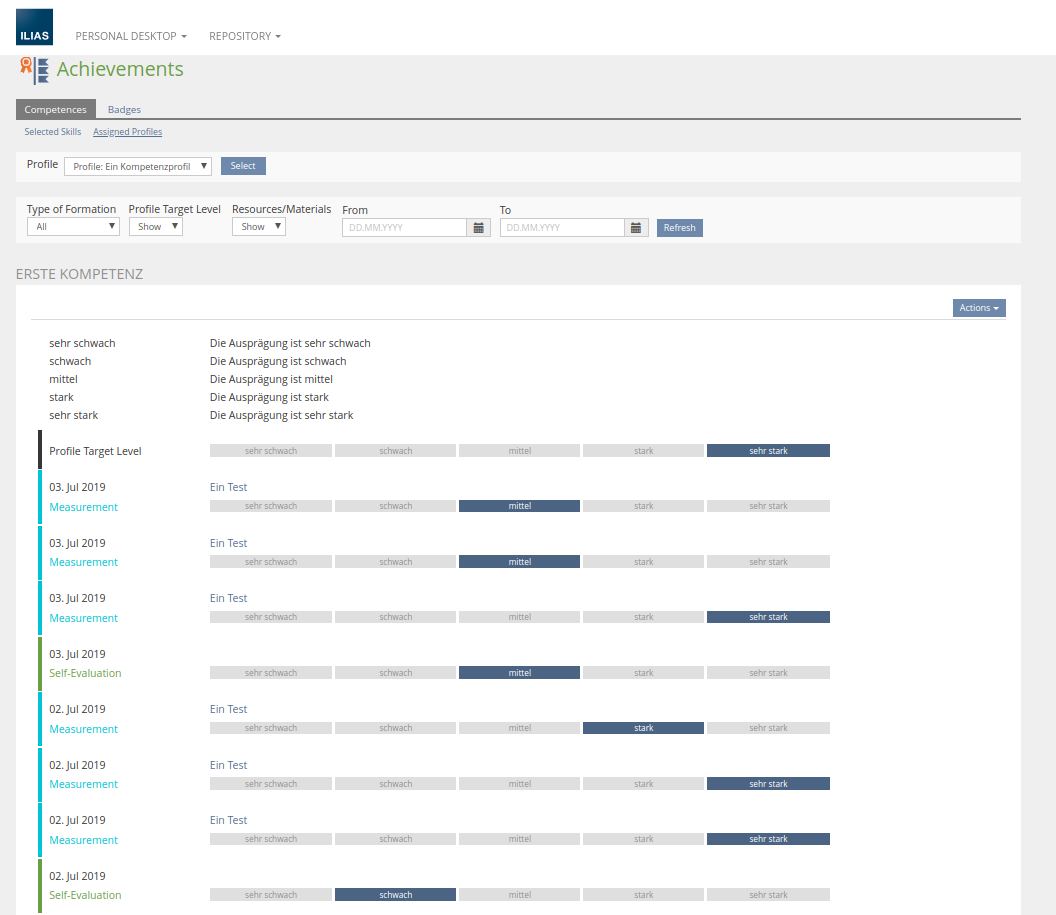Open the To date calendar picker

click(637, 228)
